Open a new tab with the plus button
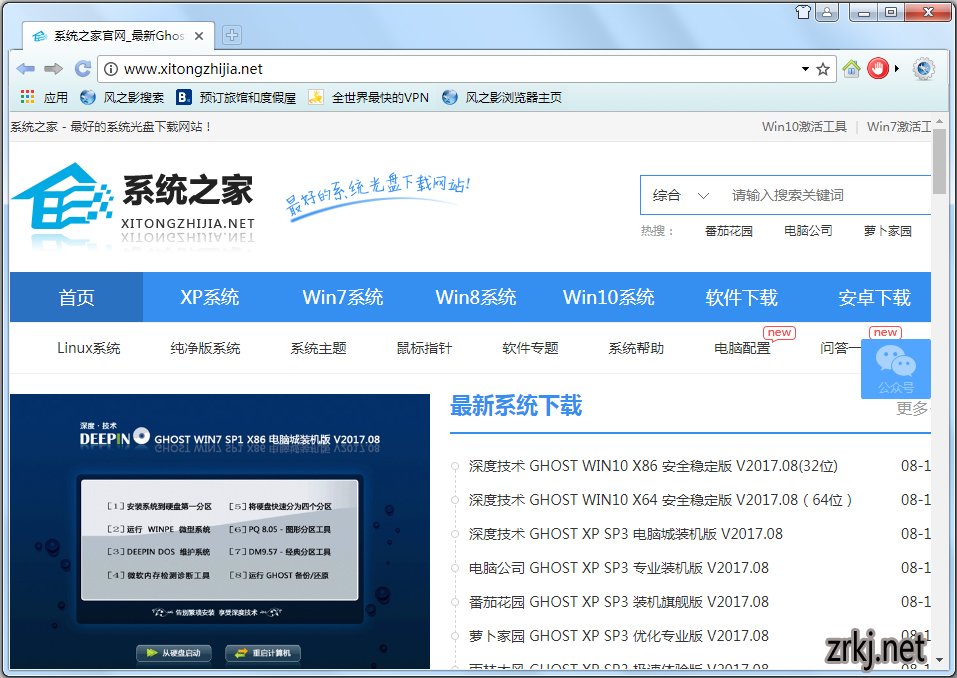This screenshot has height=678, width=957. click(x=231, y=35)
